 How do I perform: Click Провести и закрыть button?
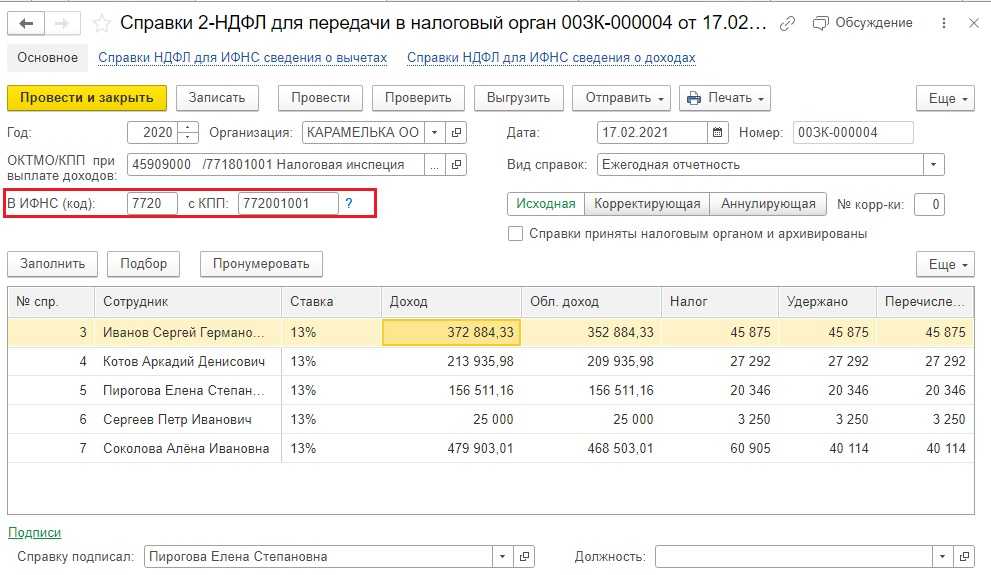[x=87, y=98]
